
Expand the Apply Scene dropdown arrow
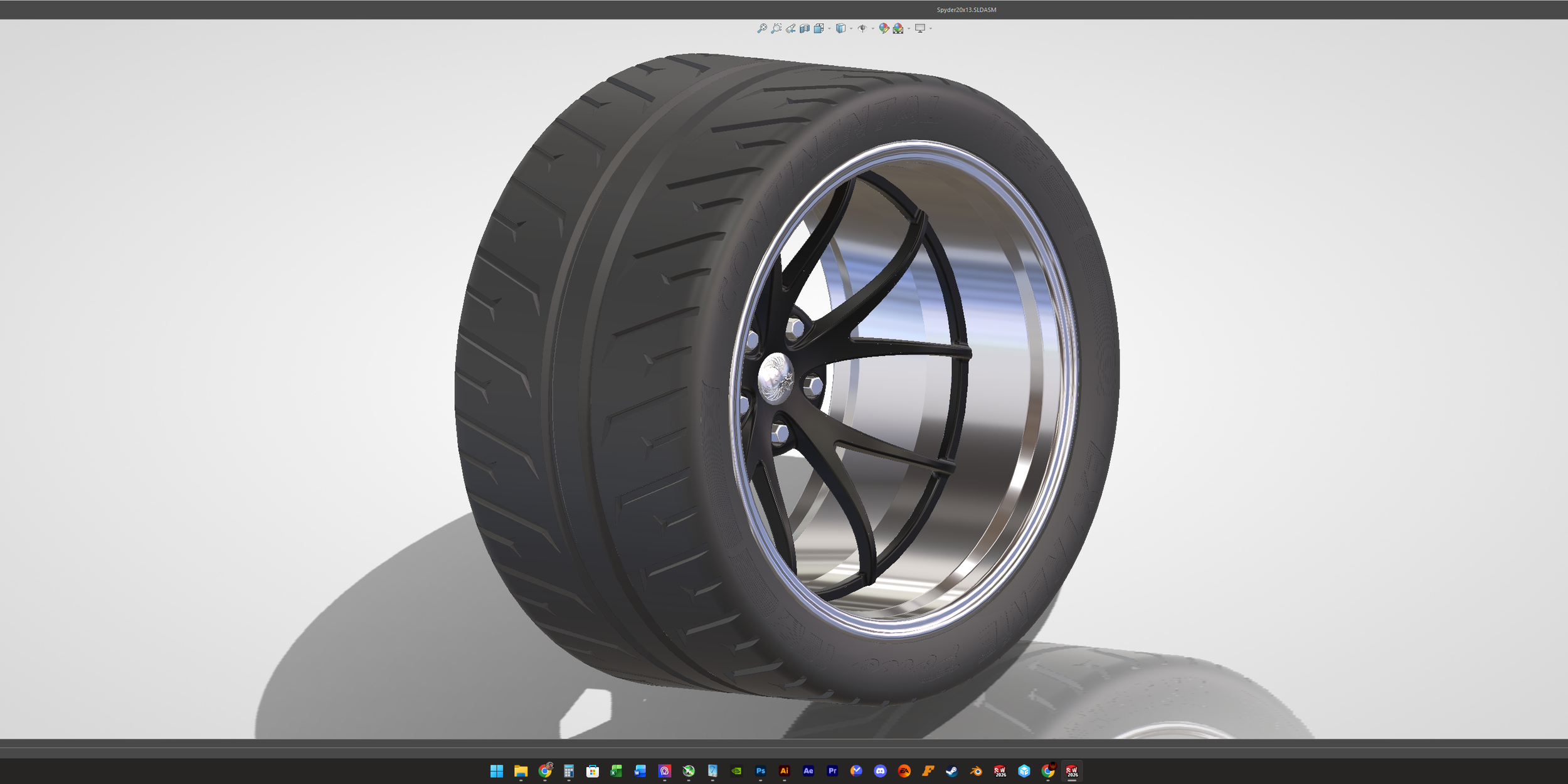pyautogui.click(x=909, y=28)
